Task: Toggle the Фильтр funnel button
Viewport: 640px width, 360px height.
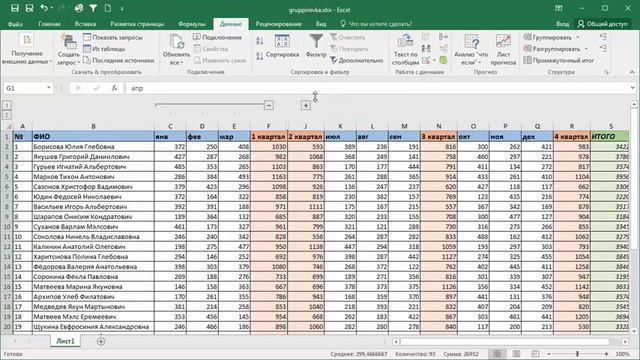Action: click(316, 46)
